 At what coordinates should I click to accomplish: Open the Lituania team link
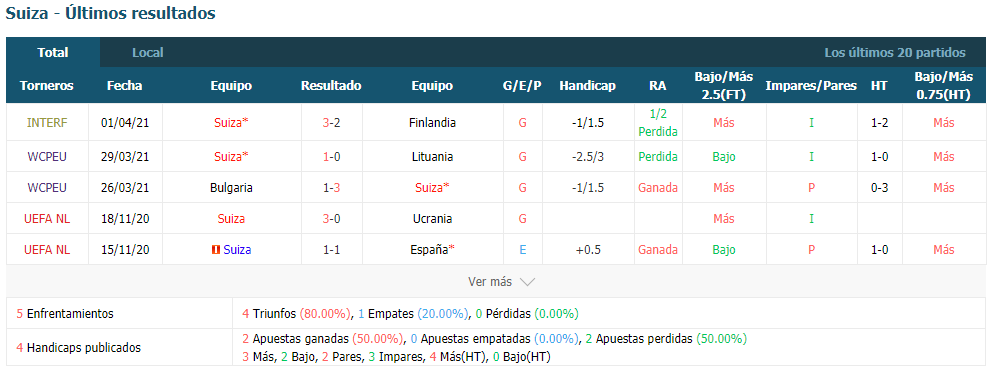point(432,156)
